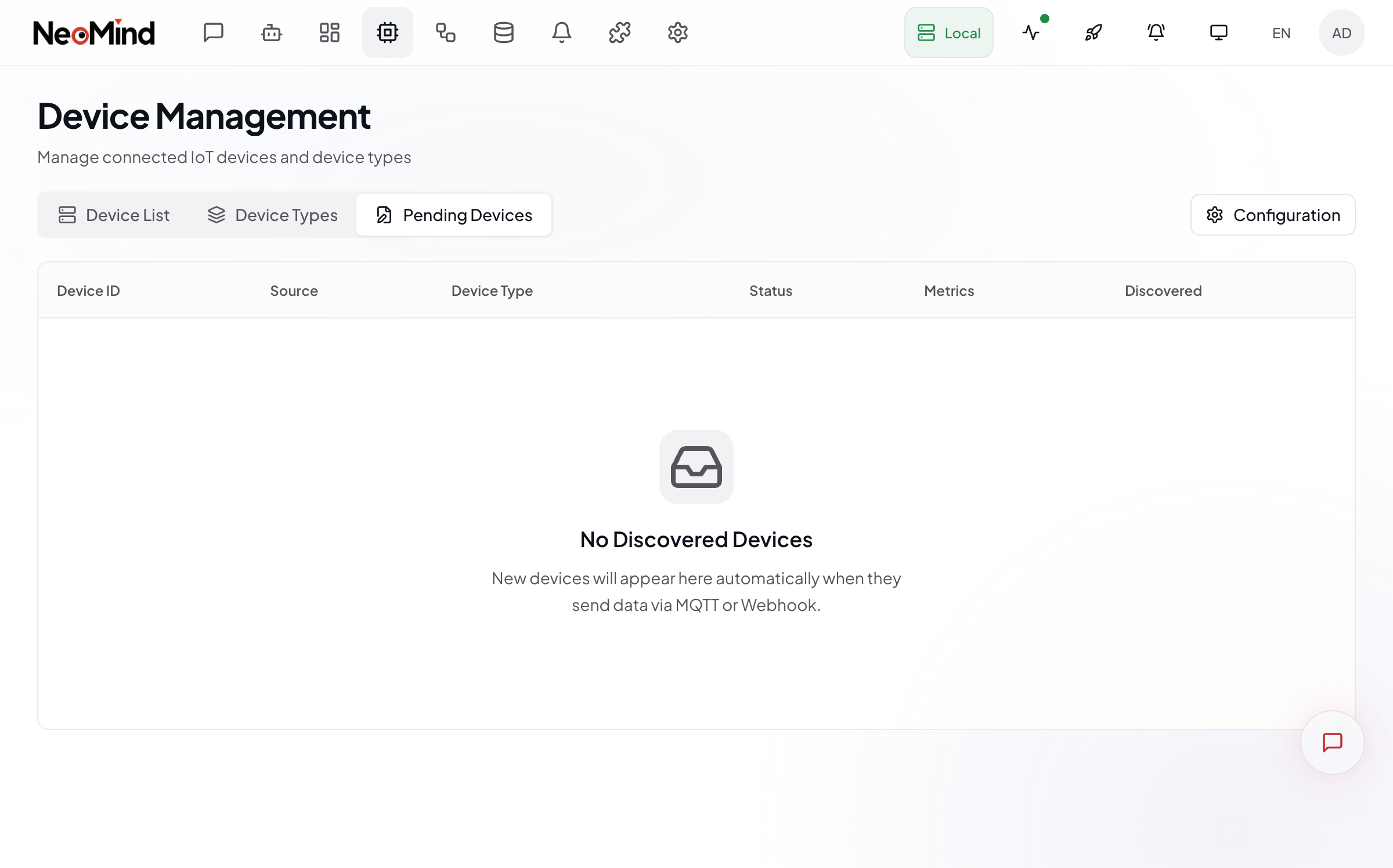Click the NeoMind logo
This screenshot has height=868, width=1393.
[x=94, y=32]
